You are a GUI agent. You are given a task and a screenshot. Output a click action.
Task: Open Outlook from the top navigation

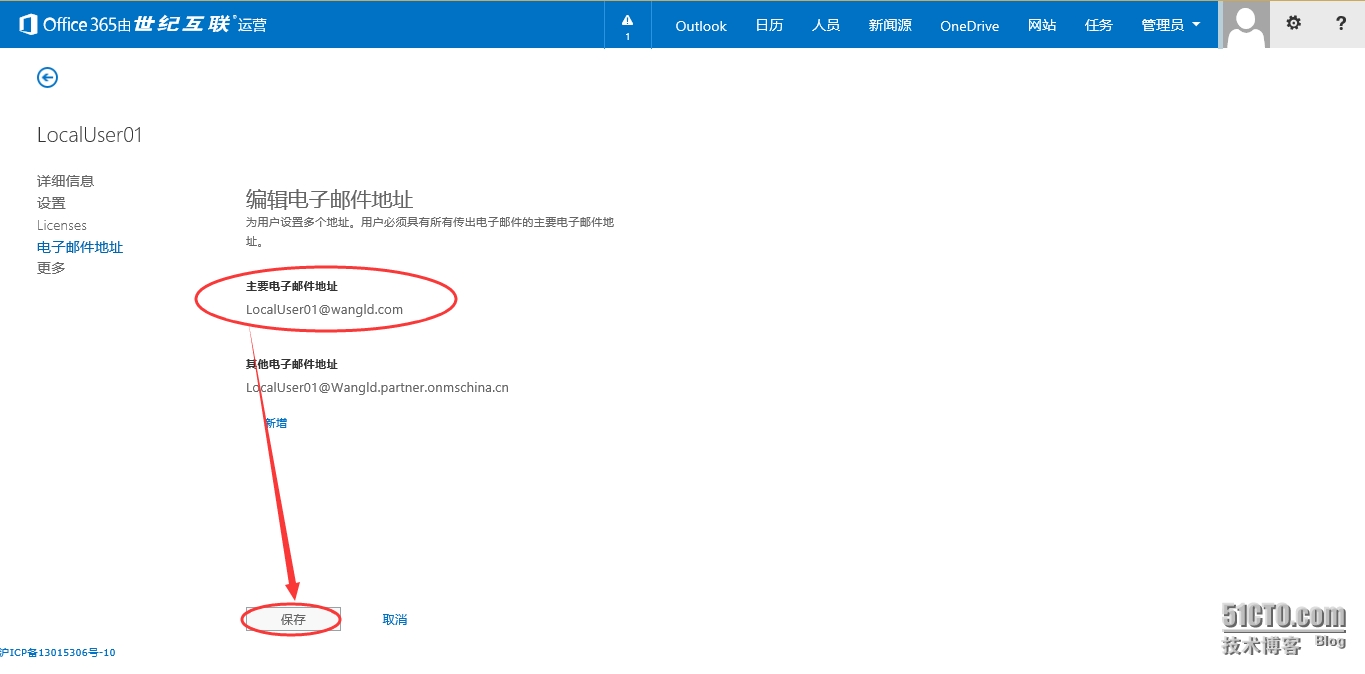[700, 26]
